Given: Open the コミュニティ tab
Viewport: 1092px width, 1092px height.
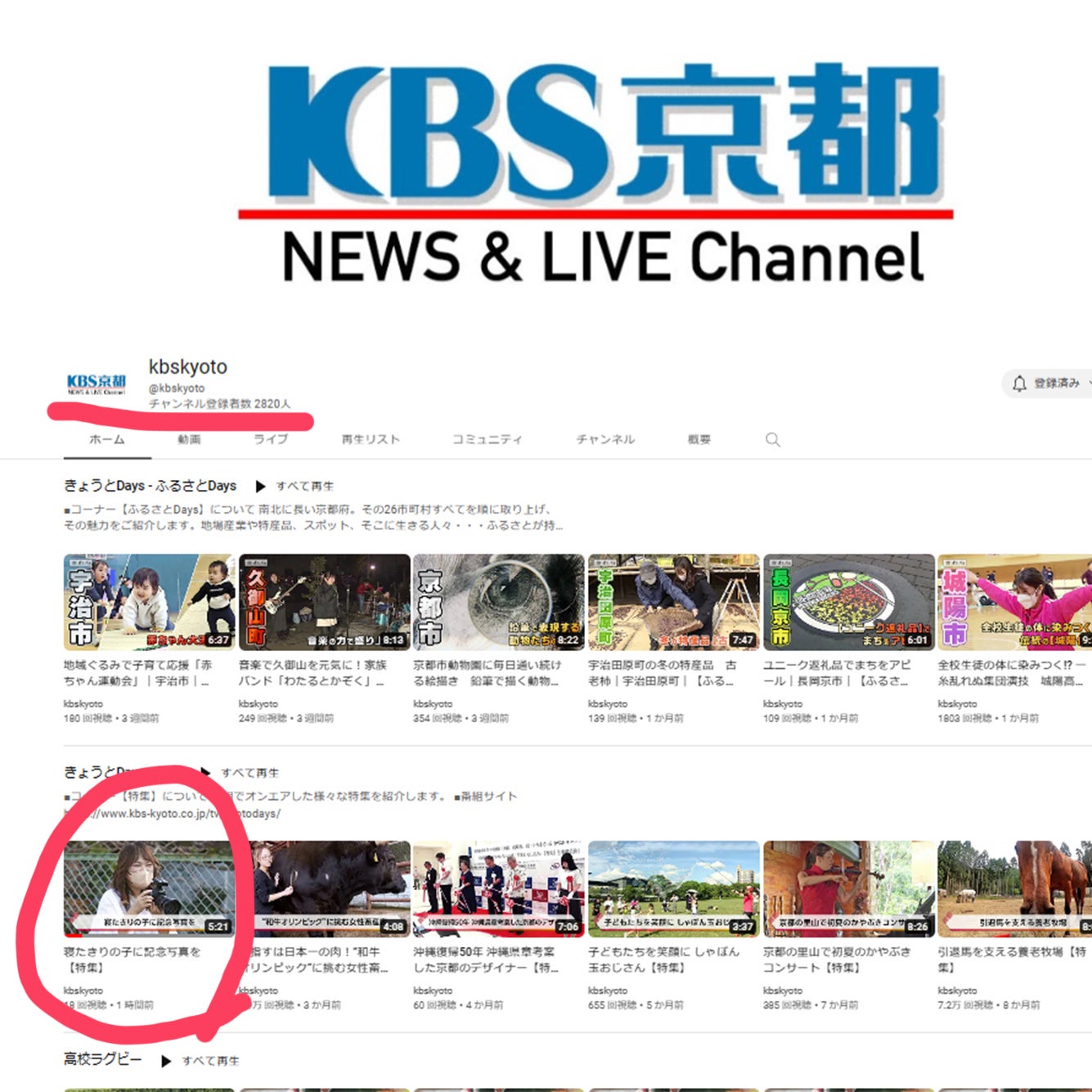Looking at the screenshot, I should [x=488, y=440].
